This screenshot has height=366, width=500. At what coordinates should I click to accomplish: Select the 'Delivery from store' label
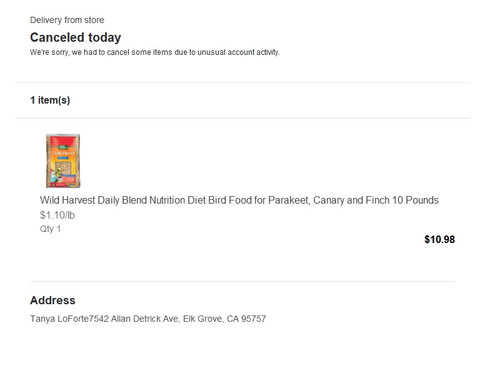point(67,20)
